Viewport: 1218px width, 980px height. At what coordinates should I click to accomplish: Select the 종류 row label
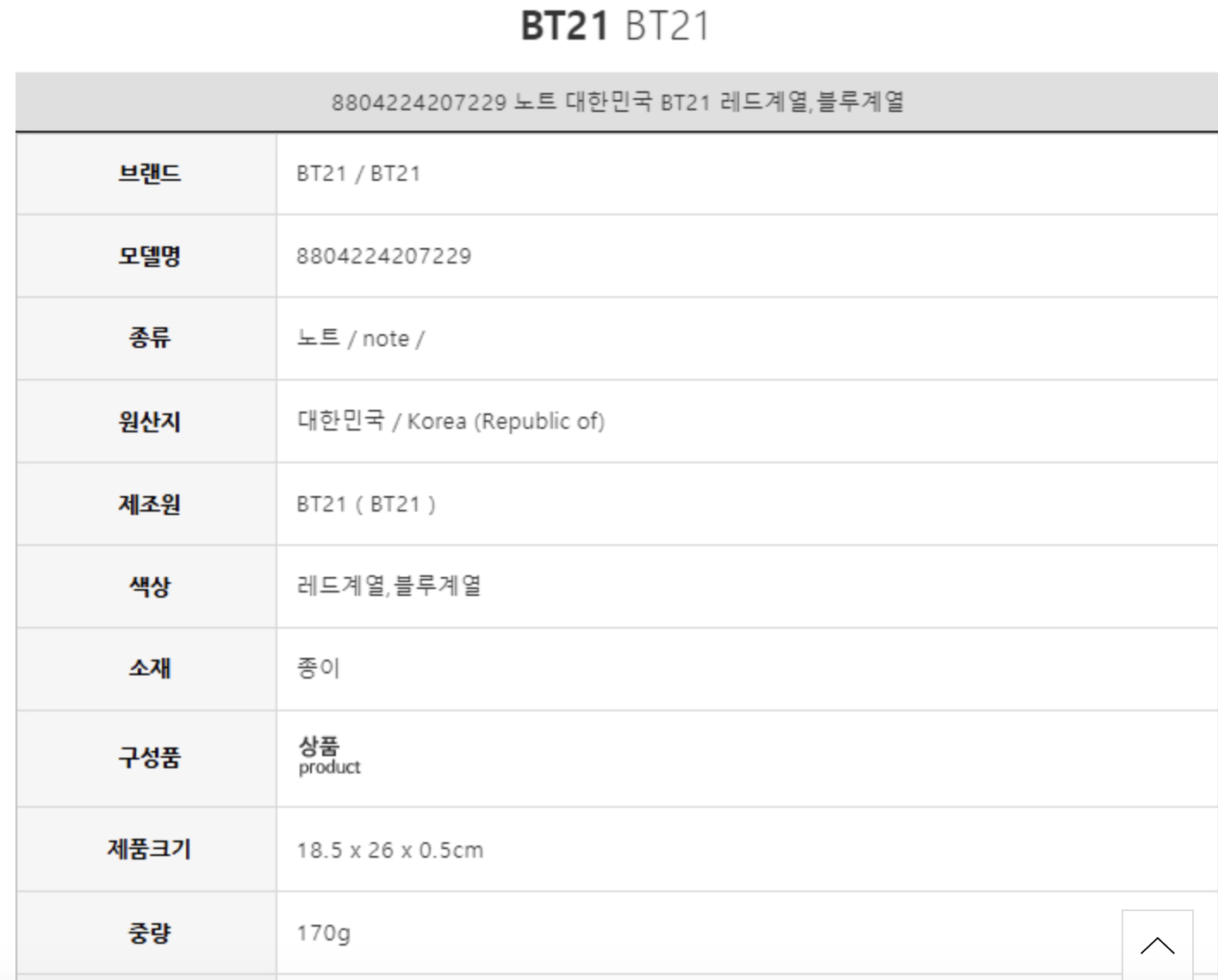coord(149,338)
